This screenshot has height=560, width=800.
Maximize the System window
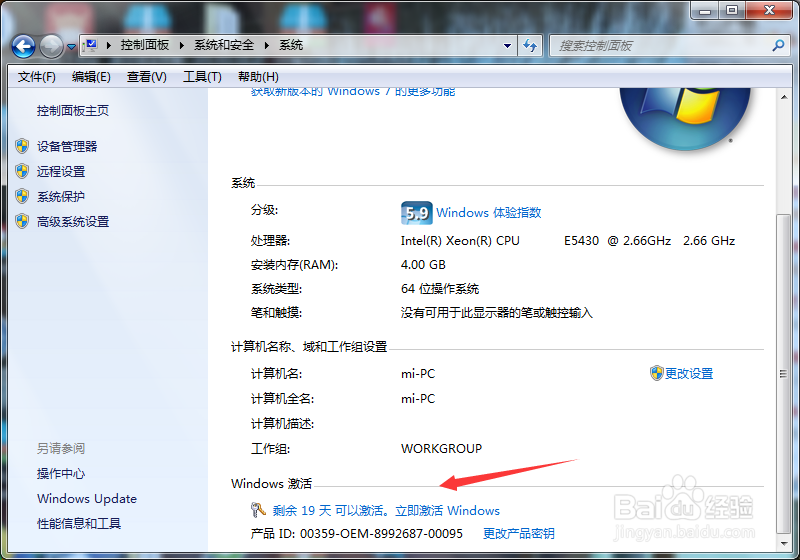pos(732,10)
